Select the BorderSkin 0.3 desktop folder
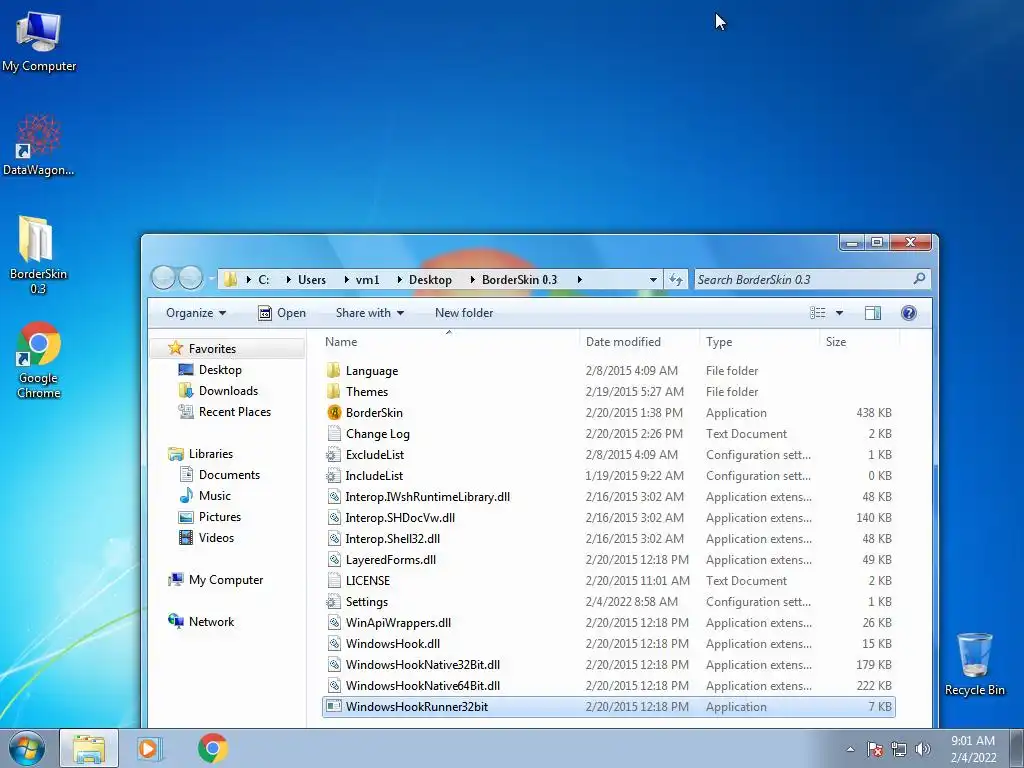This screenshot has width=1024, height=768. pyautogui.click(x=38, y=255)
